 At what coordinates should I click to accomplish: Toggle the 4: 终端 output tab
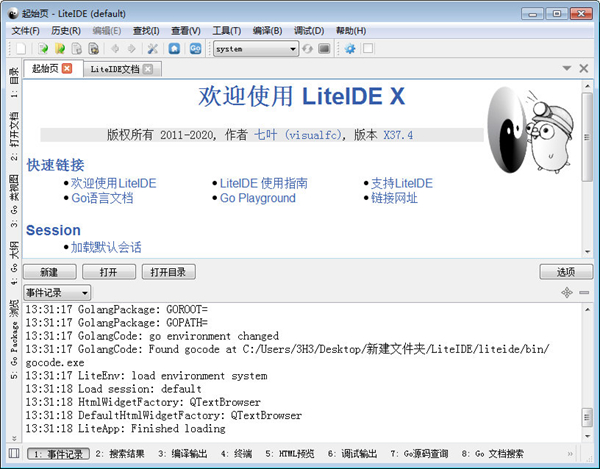click(236, 454)
